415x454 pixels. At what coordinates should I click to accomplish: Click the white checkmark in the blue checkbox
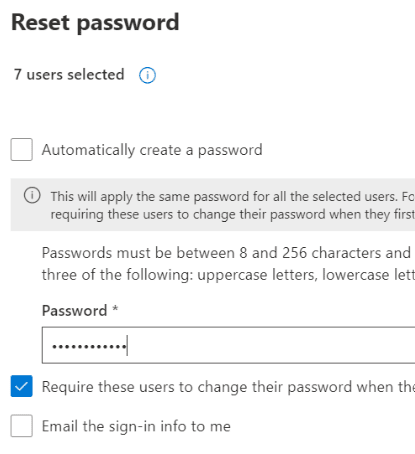click(x=21, y=386)
